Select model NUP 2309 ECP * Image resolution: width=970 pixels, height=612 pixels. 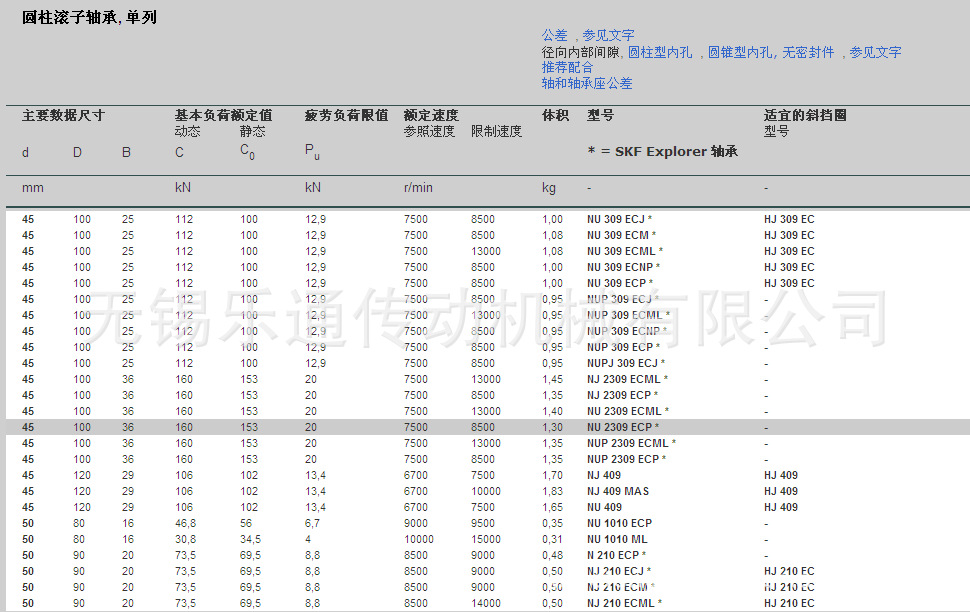(x=626, y=459)
